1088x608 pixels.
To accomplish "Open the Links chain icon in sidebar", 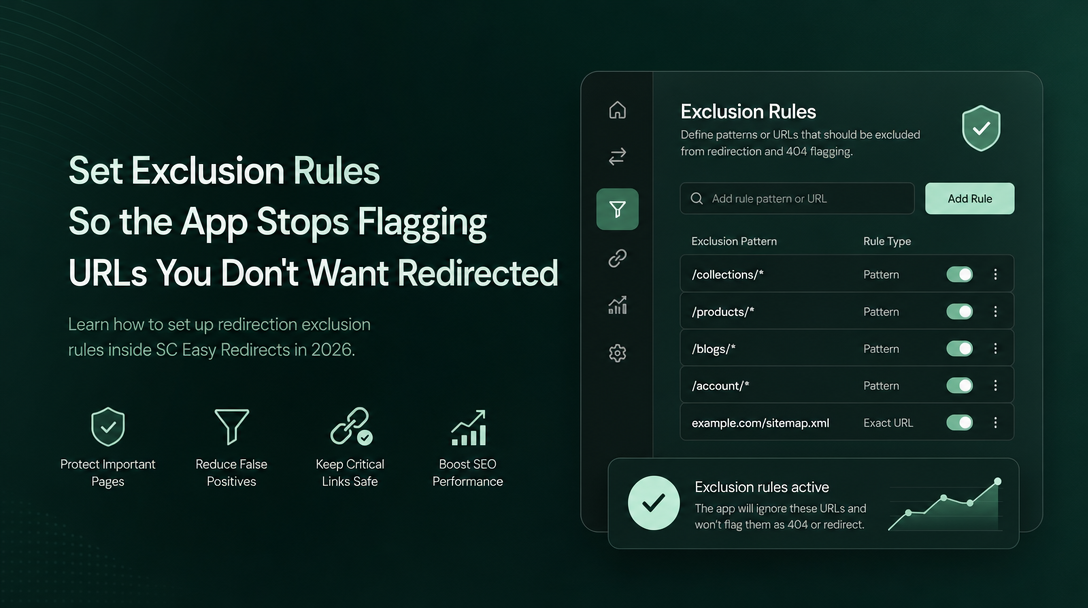I will 618,258.
